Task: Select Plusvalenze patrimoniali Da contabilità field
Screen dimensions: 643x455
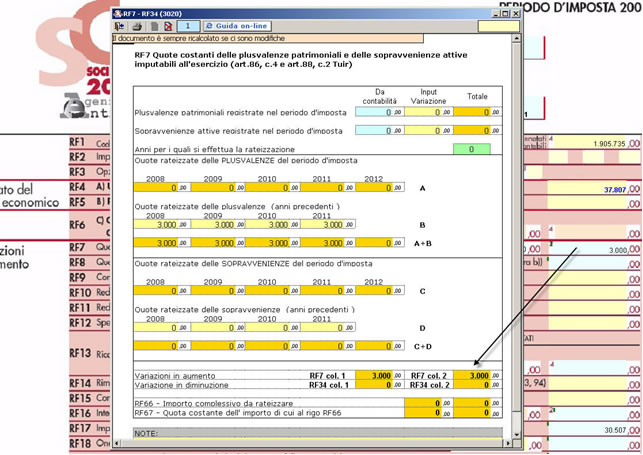Action: coord(379,112)
